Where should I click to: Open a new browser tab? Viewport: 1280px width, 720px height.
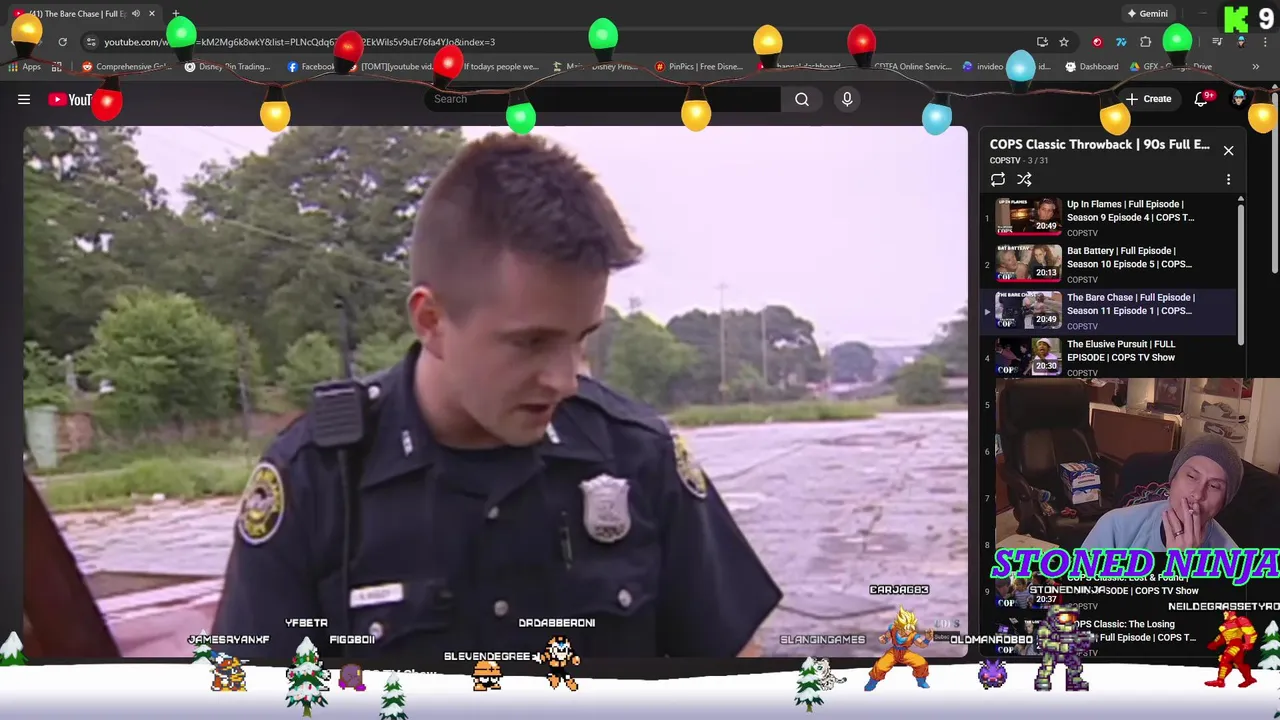(176, 14)
